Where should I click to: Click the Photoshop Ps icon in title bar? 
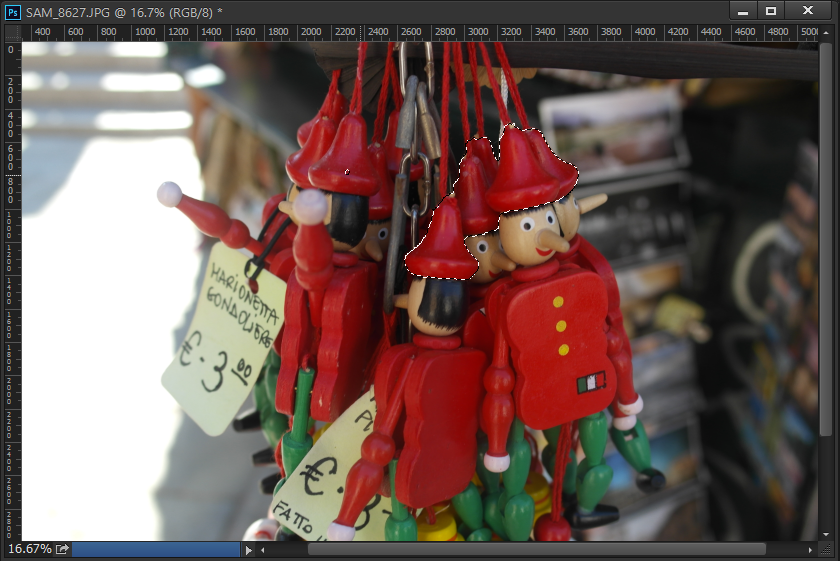tap(14, 11)
